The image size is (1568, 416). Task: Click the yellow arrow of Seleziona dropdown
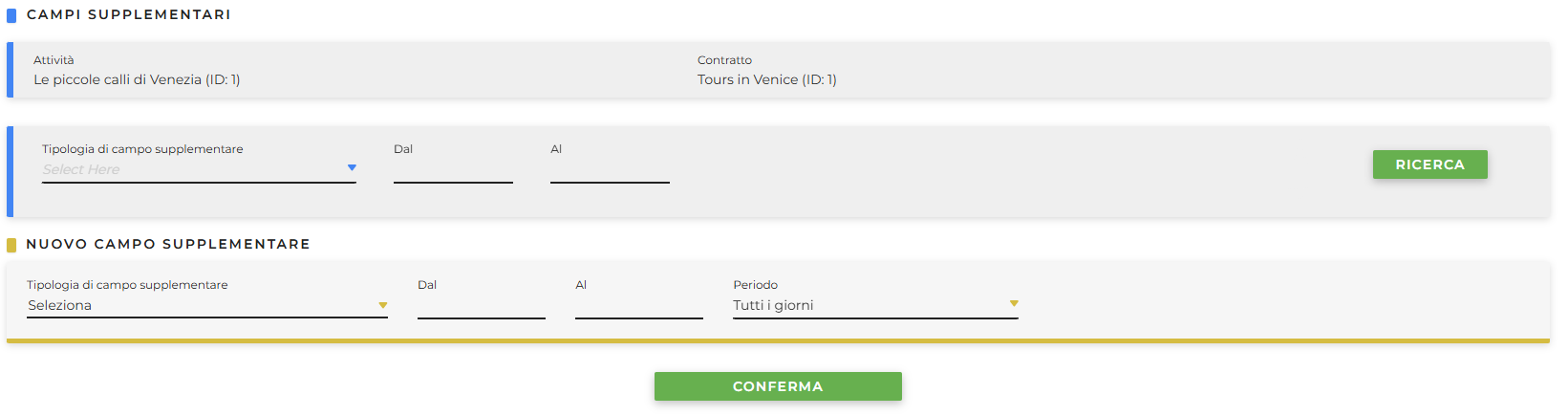pos(383,306)
